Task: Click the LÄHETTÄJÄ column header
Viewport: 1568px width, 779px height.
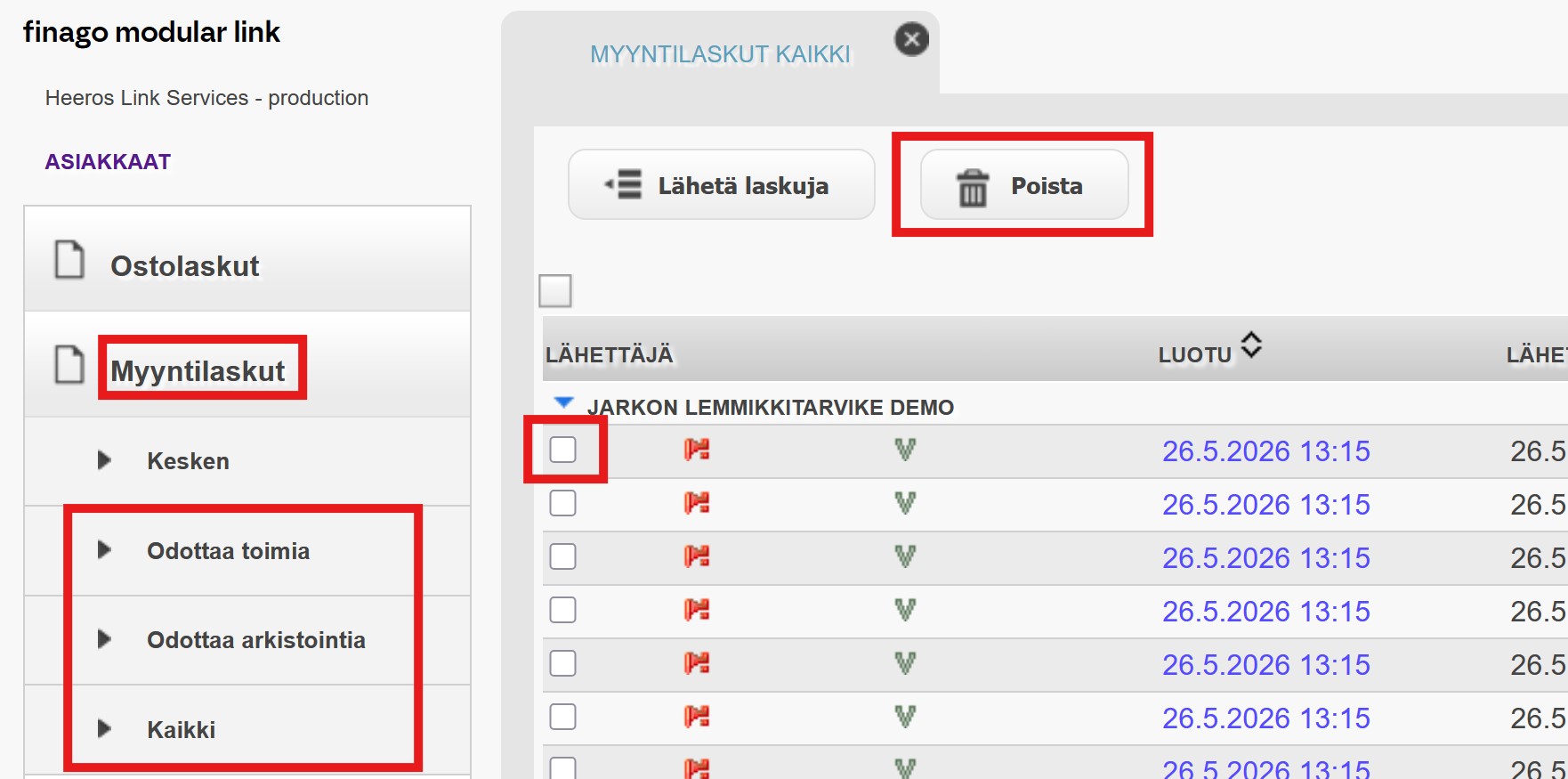Action: (x=610, y=355)
